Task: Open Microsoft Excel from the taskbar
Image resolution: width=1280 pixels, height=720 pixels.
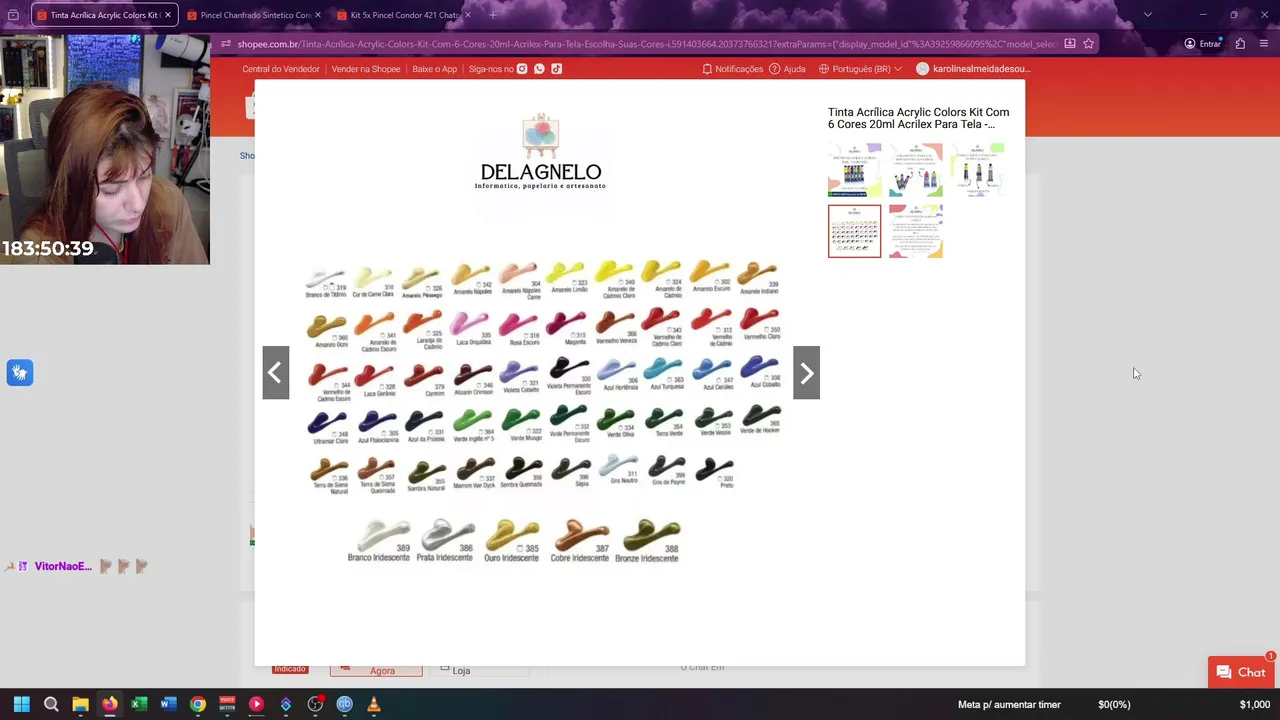Action: coord(139,704)
